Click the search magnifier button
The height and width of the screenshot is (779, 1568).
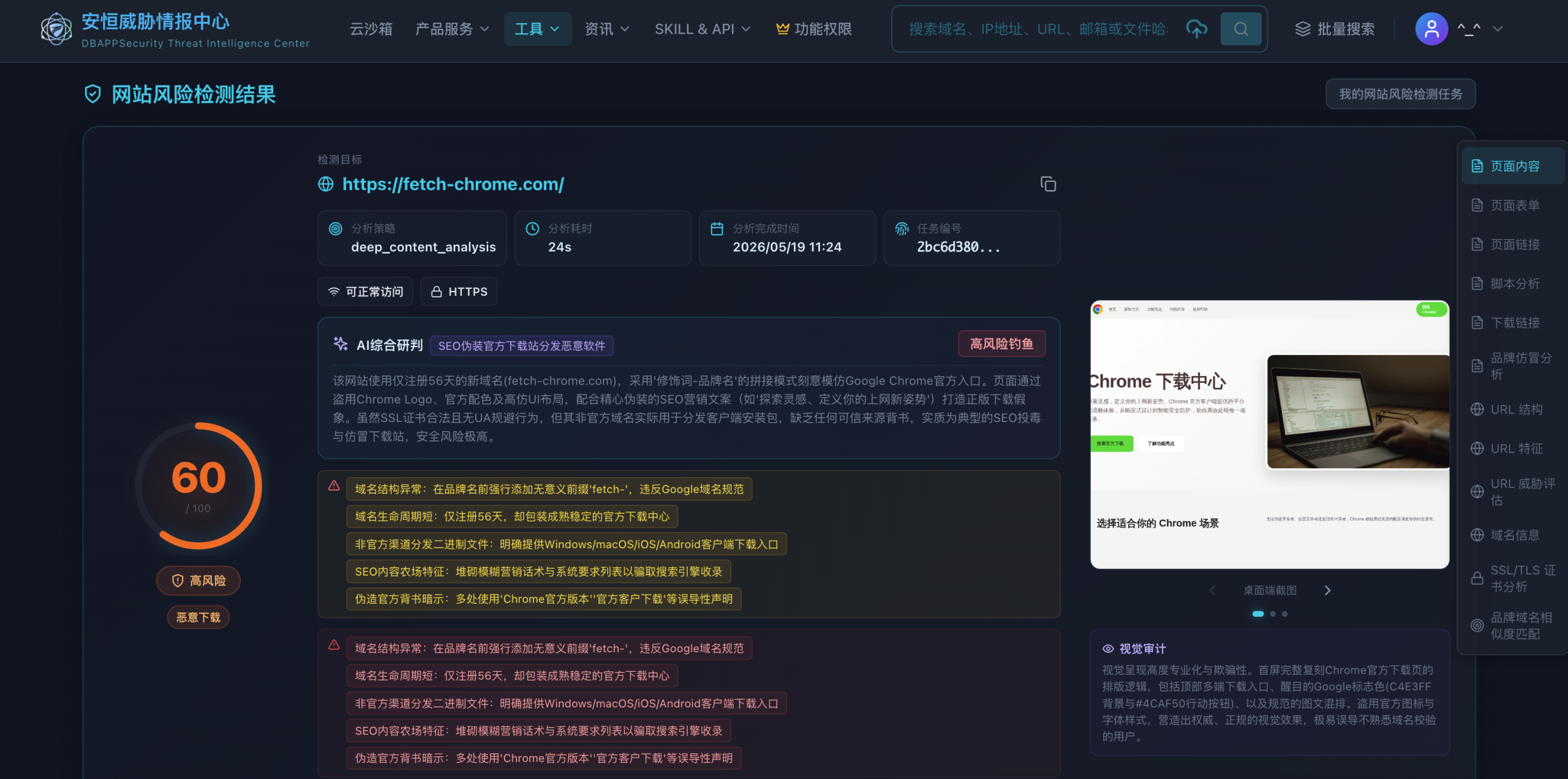coord(1241,29)
